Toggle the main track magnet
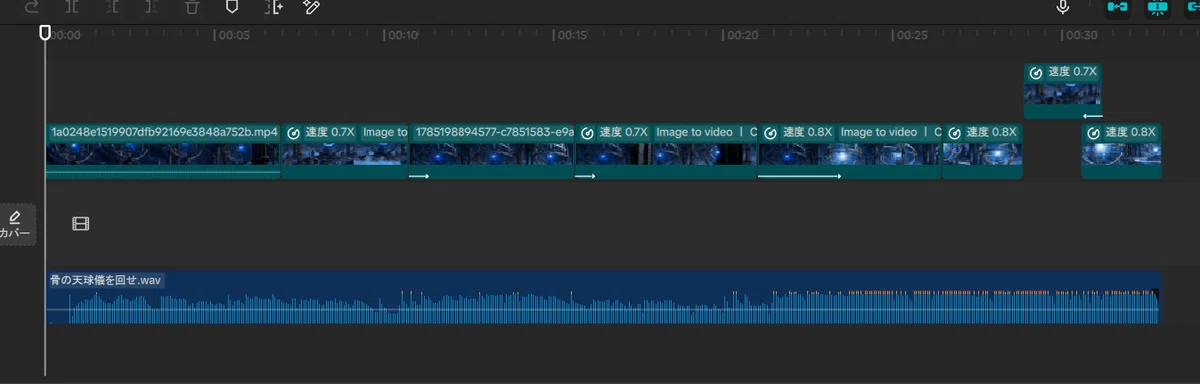Image resolution: width=1200 pixels, height=384 pixels. click(1118, 7)
